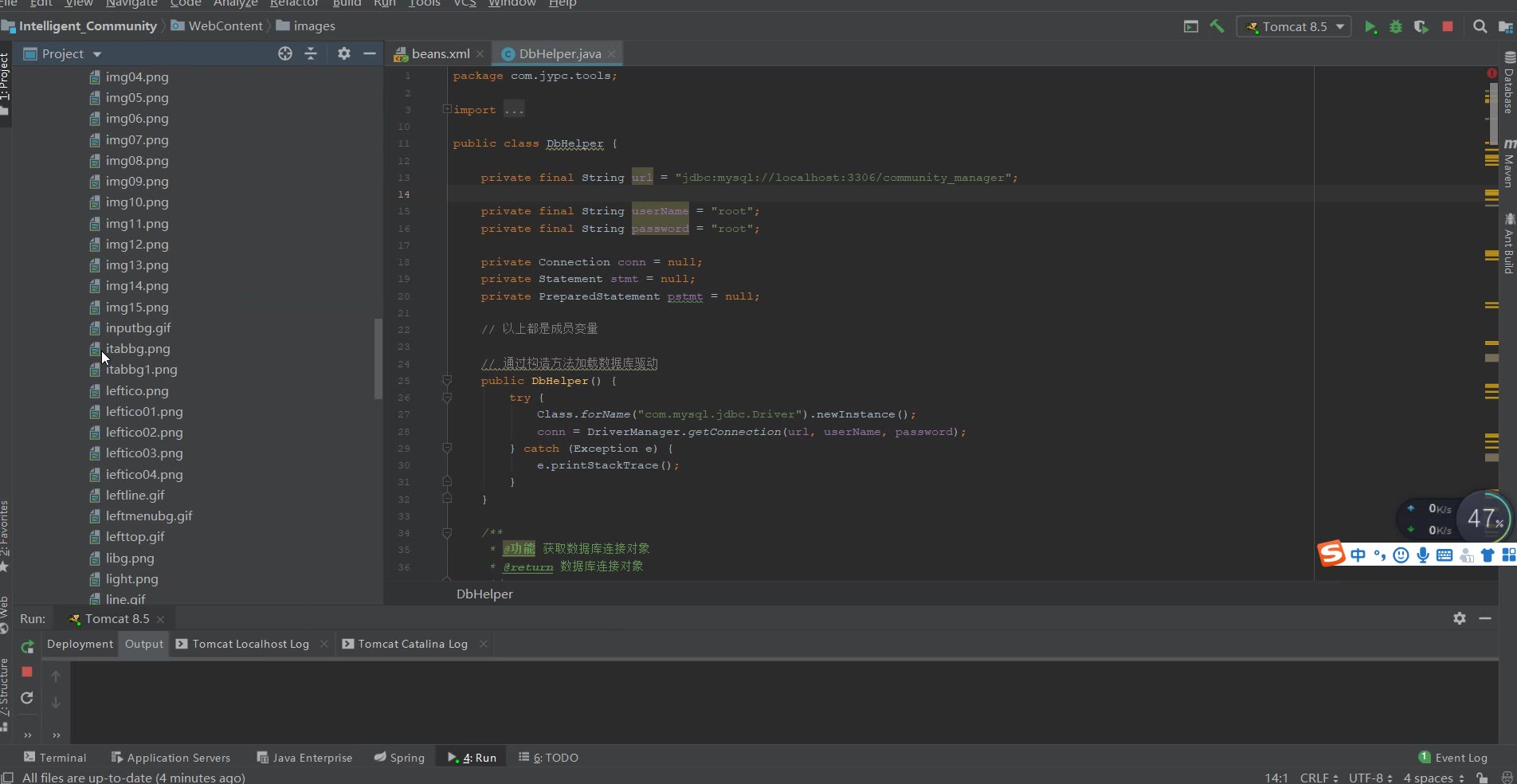Switch to the beans.xml editor tab
Viewport: 1517px width, 784px height.
(440, 53)
